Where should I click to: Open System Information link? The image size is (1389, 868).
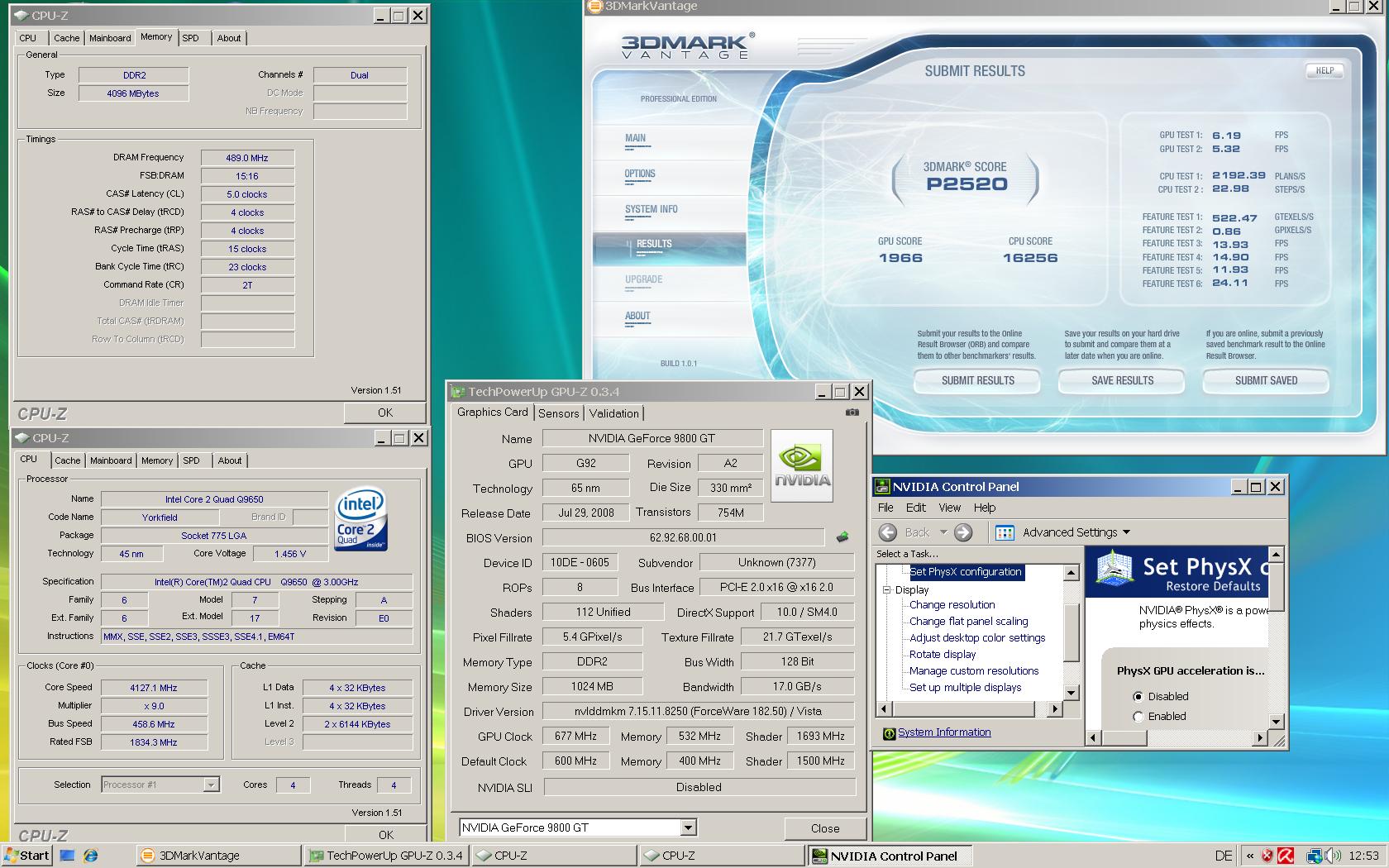click(944, 732)
